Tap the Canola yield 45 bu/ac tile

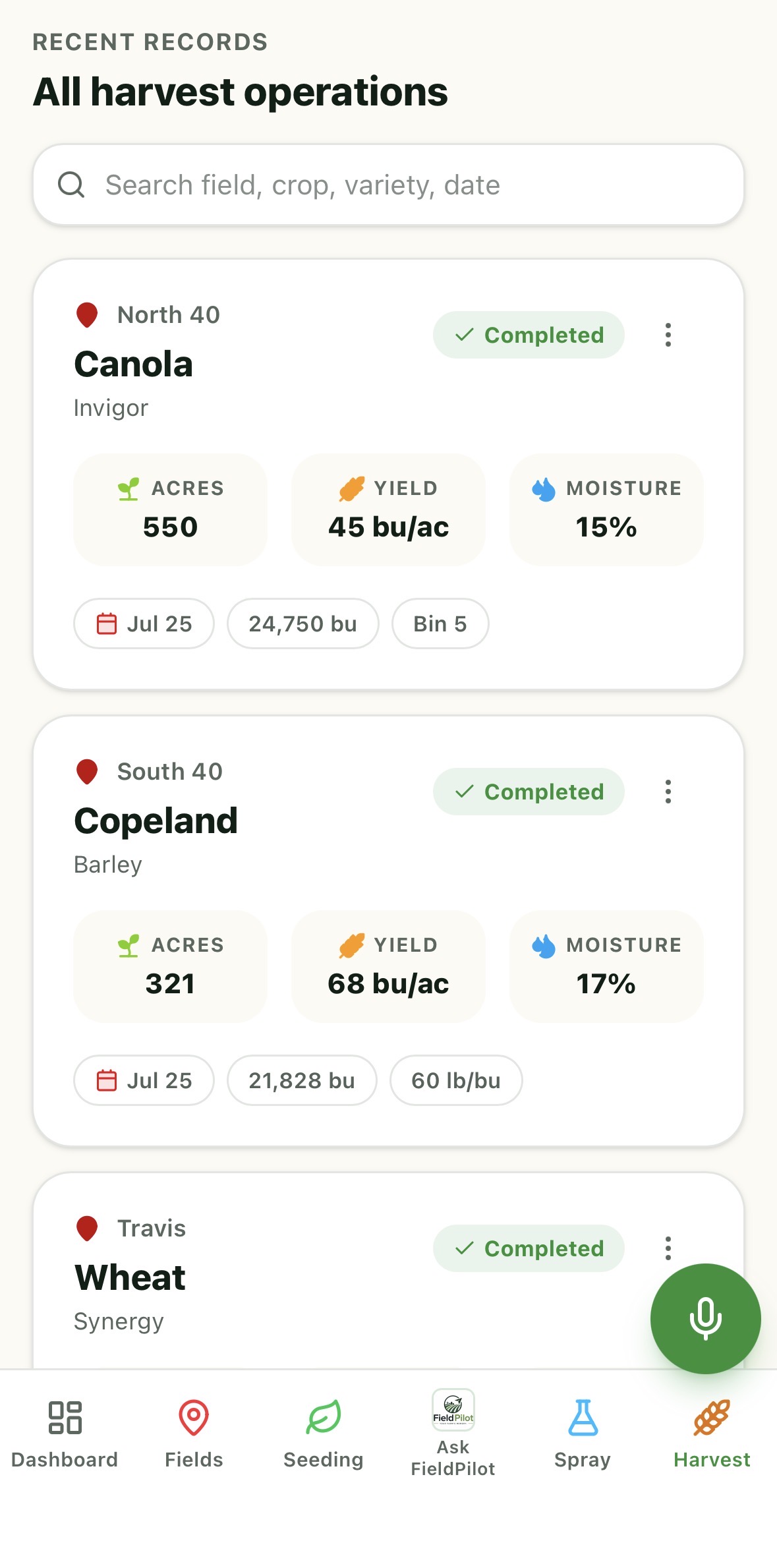pyautogui.click(x=388, y=509)
